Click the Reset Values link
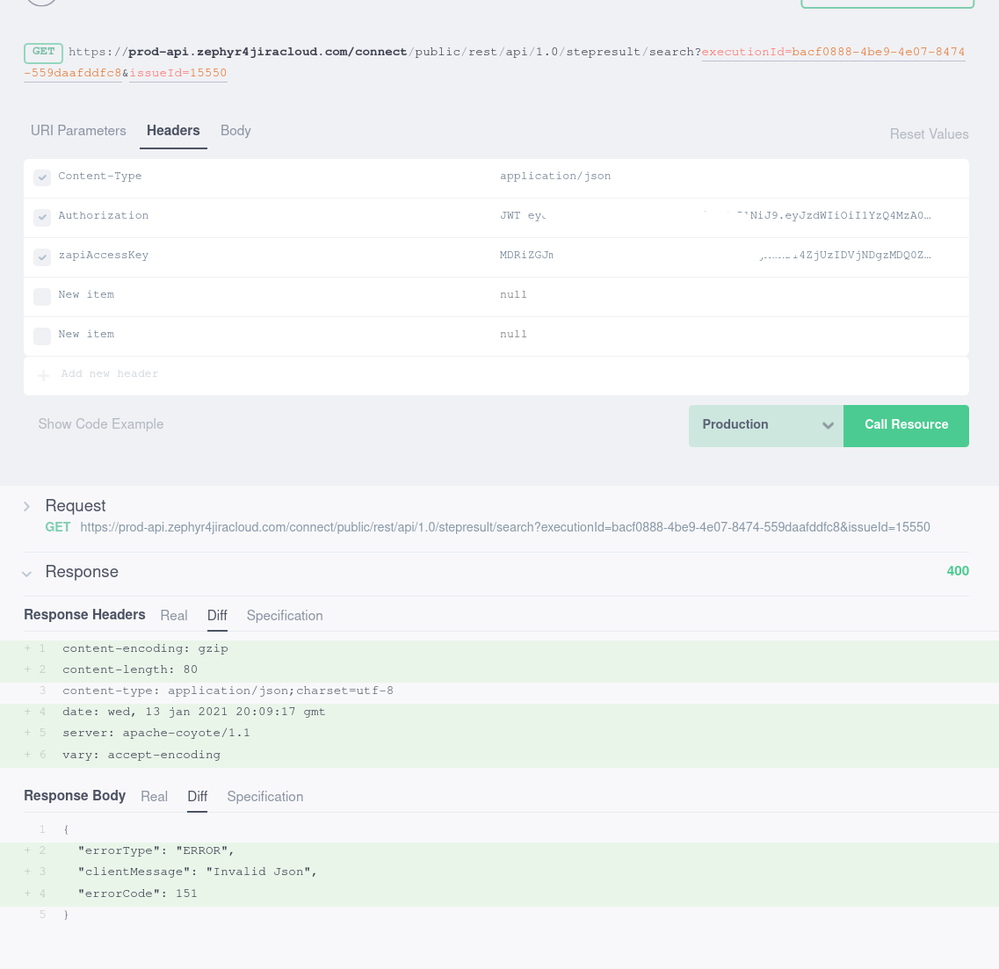The height and width of the screenshot is (969, 999). pyautogui.click(x=928, y=134)
